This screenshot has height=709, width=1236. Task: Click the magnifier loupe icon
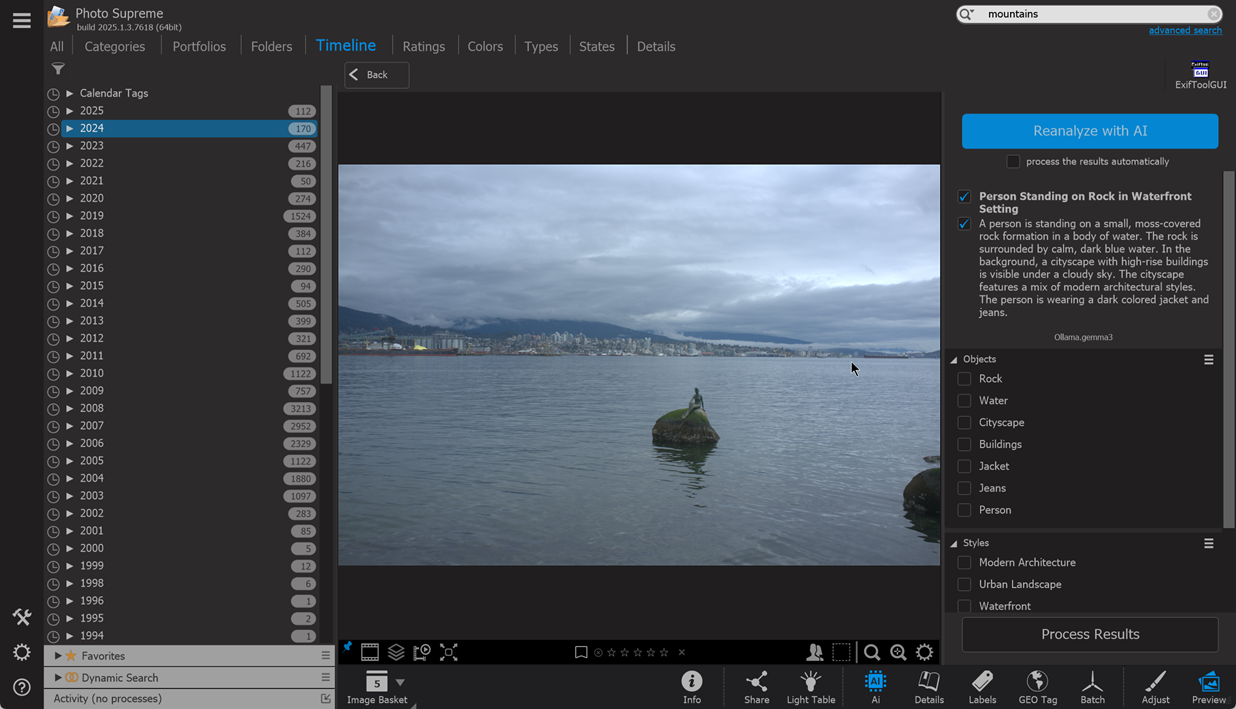(872, 652)
